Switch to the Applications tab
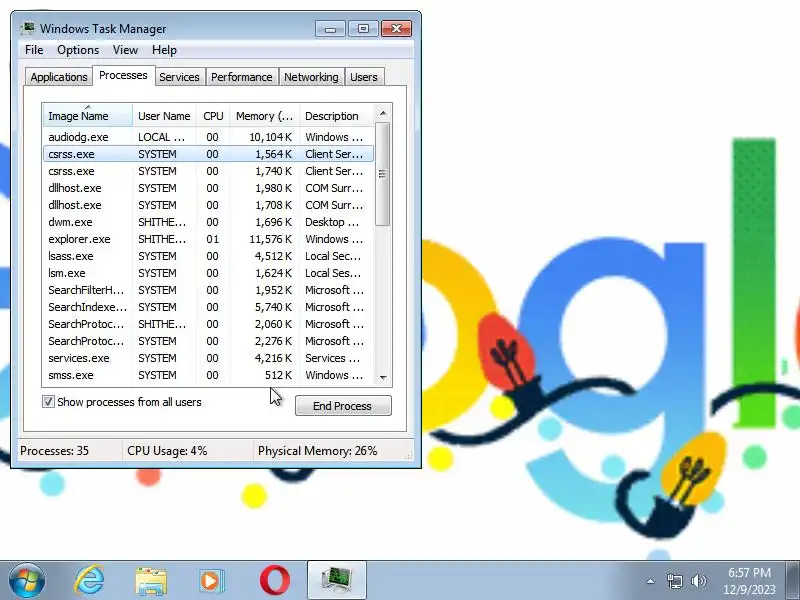800x600 pixels. coord(59,77)
